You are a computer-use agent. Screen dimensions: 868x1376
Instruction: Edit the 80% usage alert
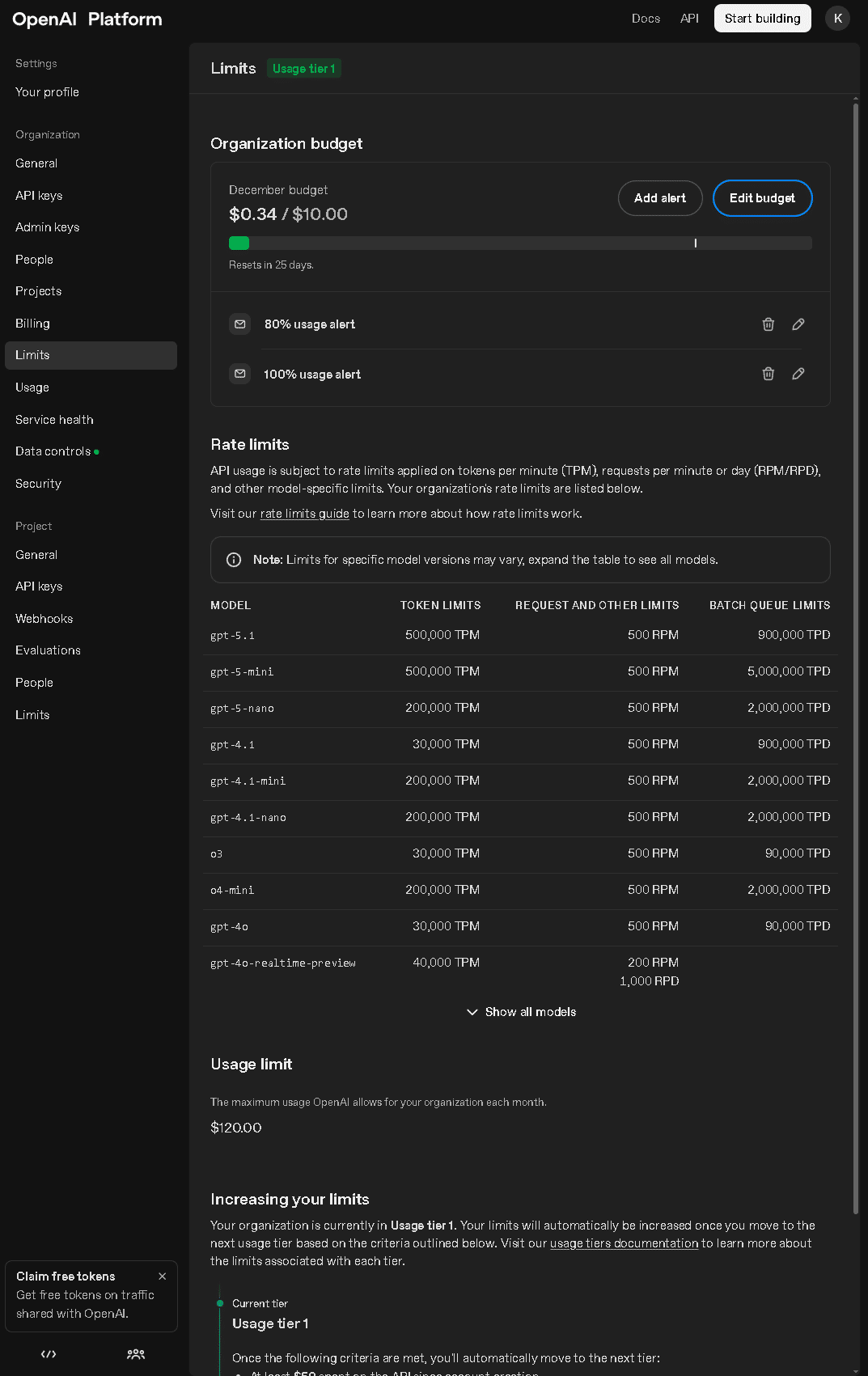[798, 324]
